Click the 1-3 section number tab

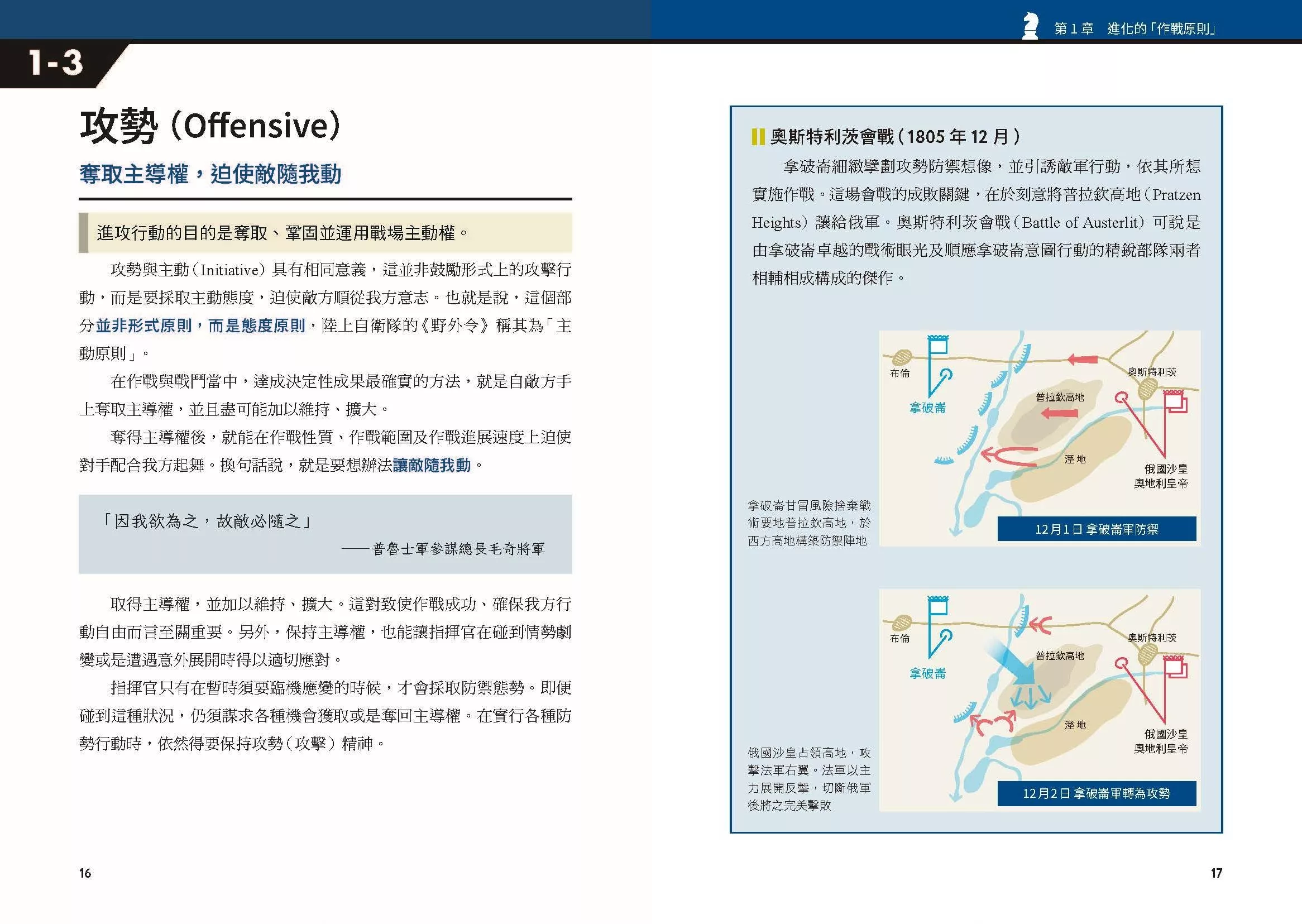[56, 63]
